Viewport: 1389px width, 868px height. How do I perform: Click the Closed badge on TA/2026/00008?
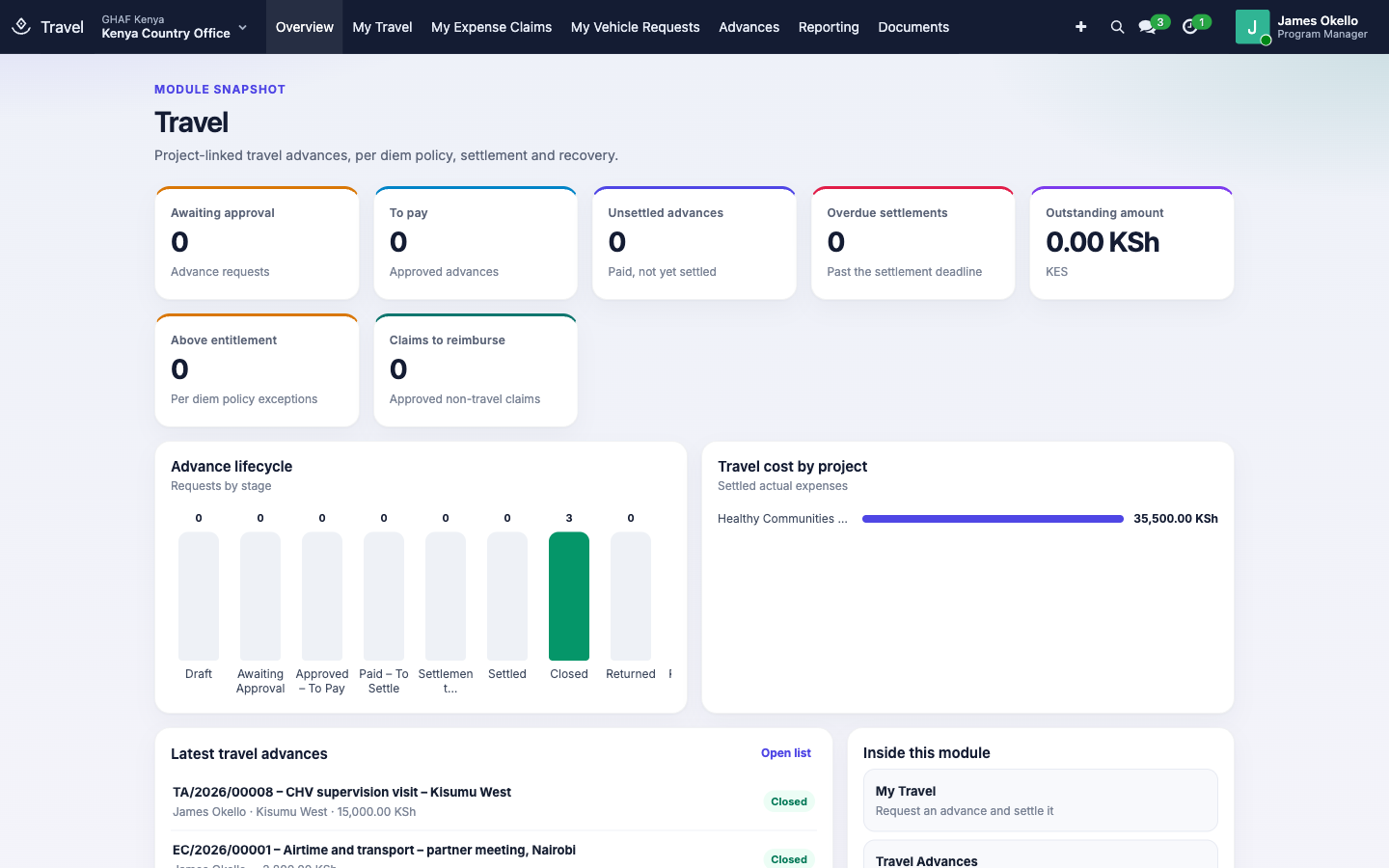pos(789,801)
